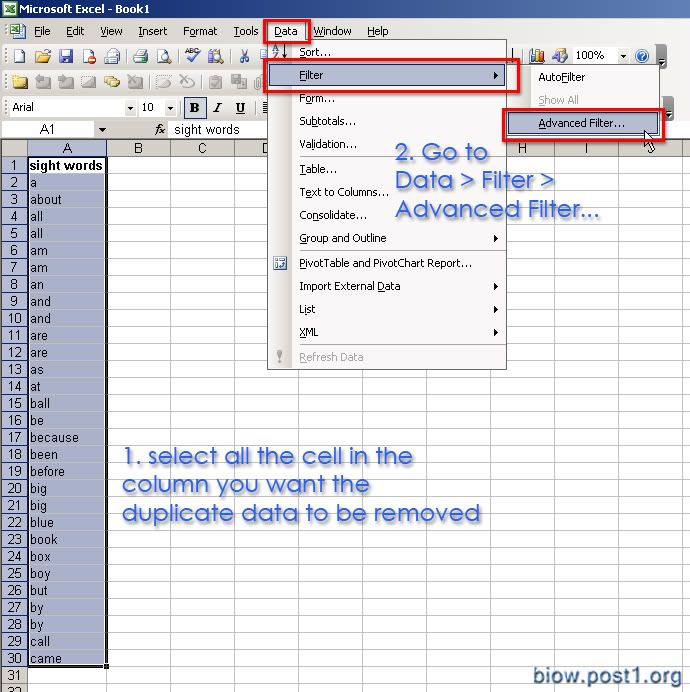Click the Name Box showing A1
Screen dimensions: 690x692
pos(48,129)
